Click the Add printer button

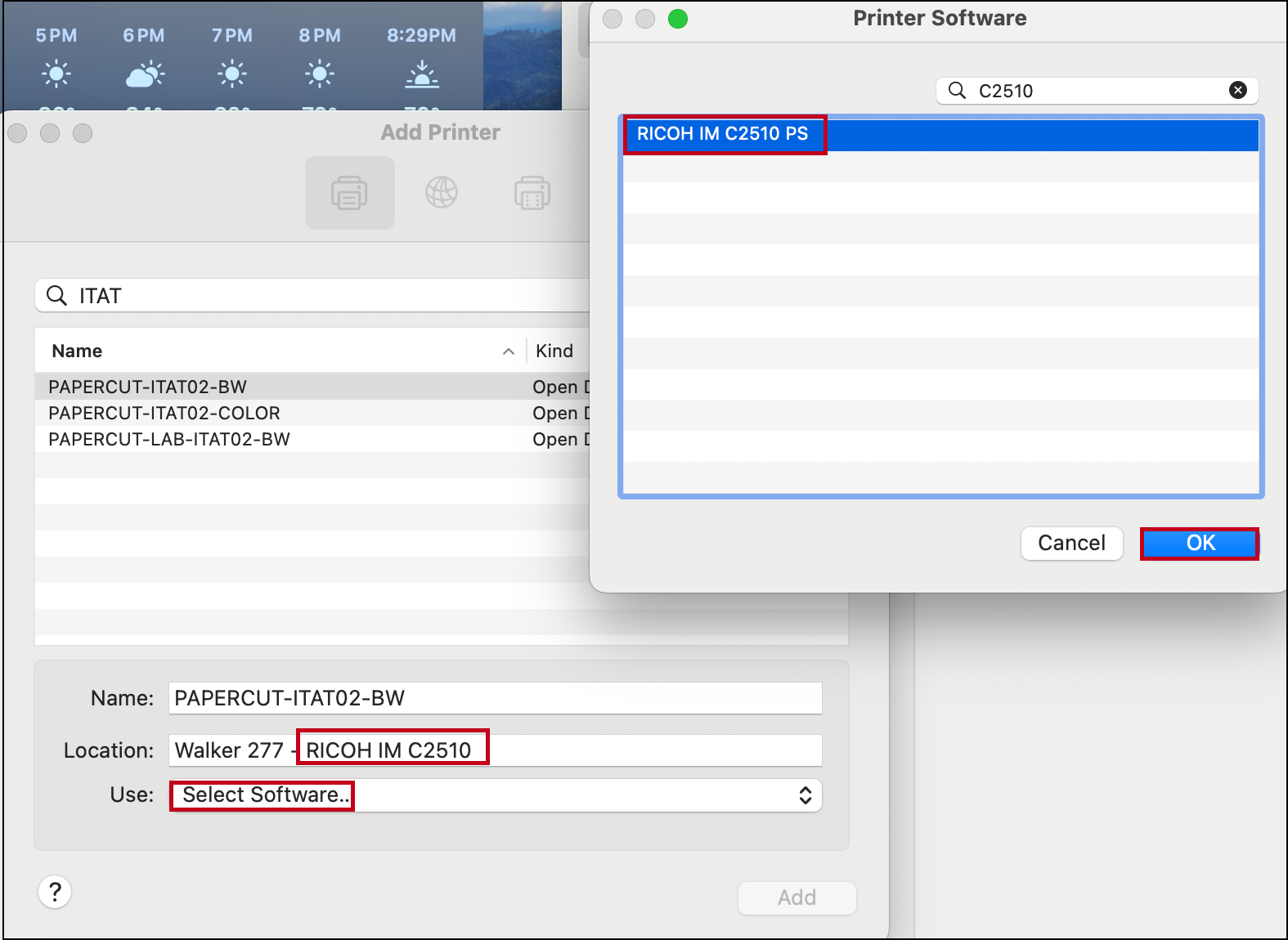[797, 897]
